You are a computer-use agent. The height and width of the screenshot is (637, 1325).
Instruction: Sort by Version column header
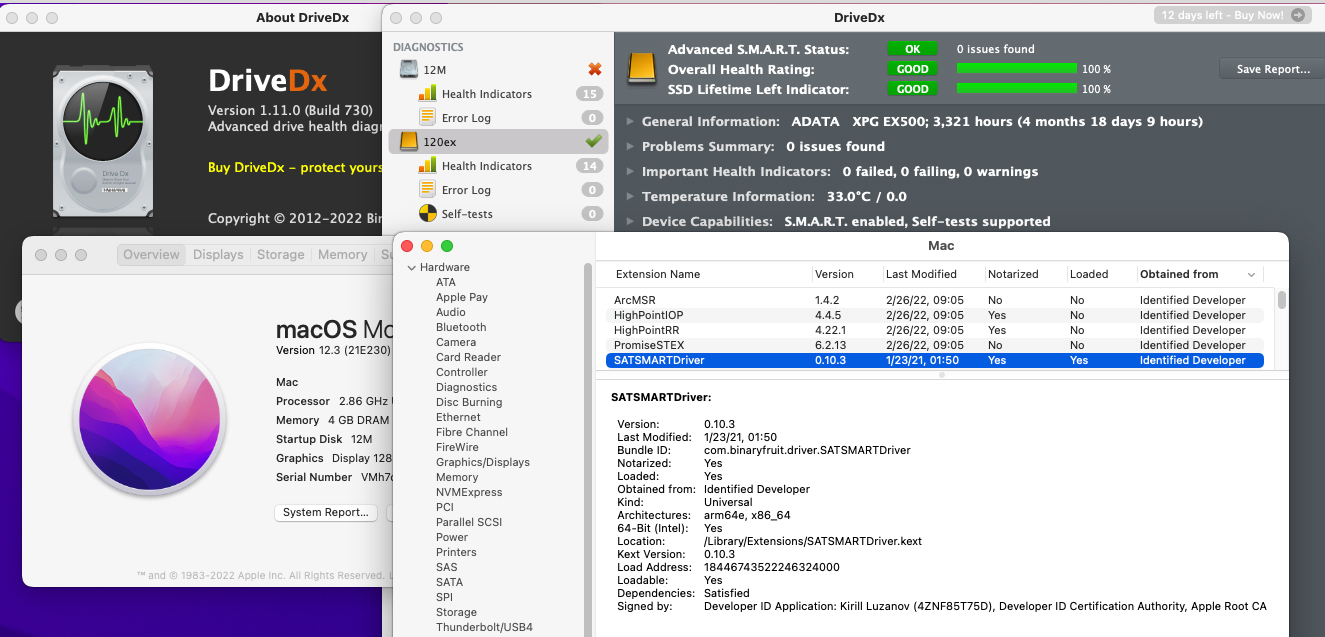pos(834,274)
